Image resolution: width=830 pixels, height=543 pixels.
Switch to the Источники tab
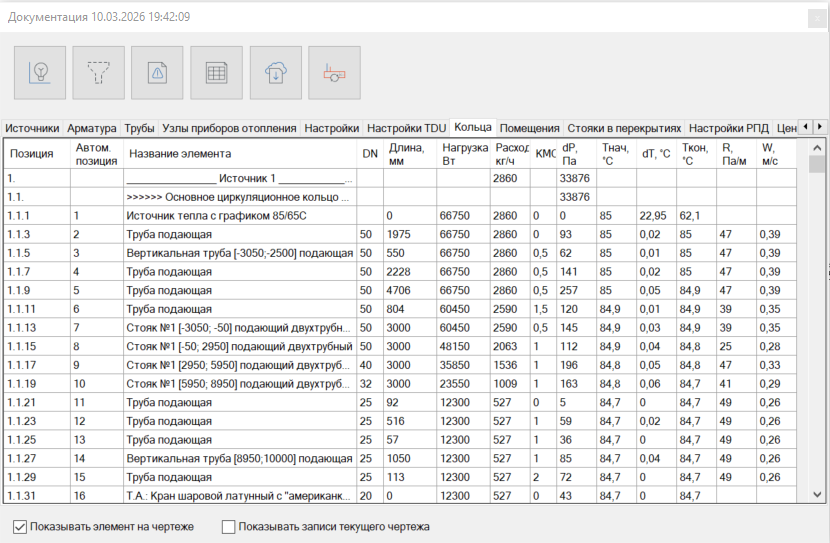[x=31, y=129]
